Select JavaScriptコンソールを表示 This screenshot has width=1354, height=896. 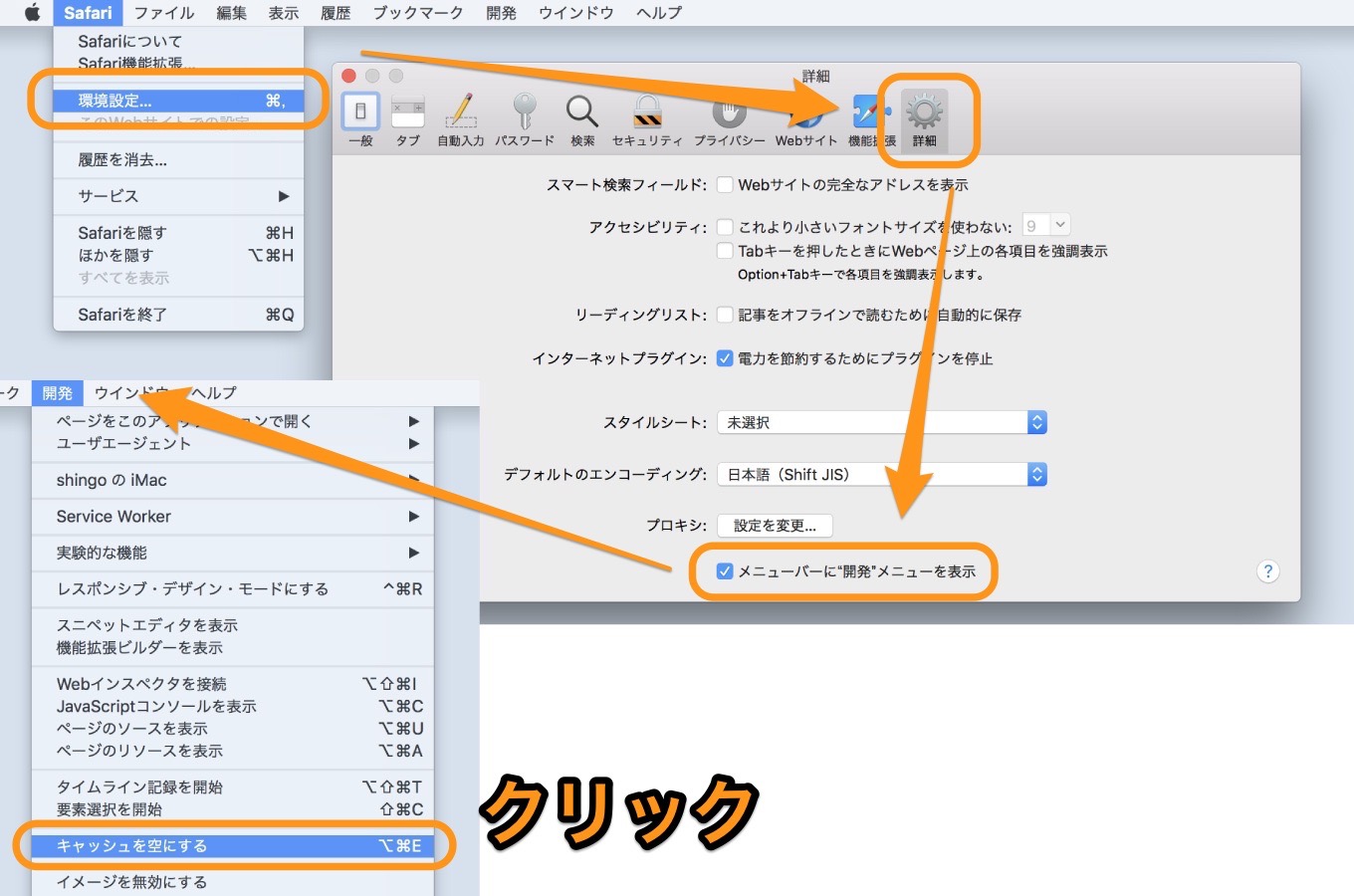pos(233,706)
